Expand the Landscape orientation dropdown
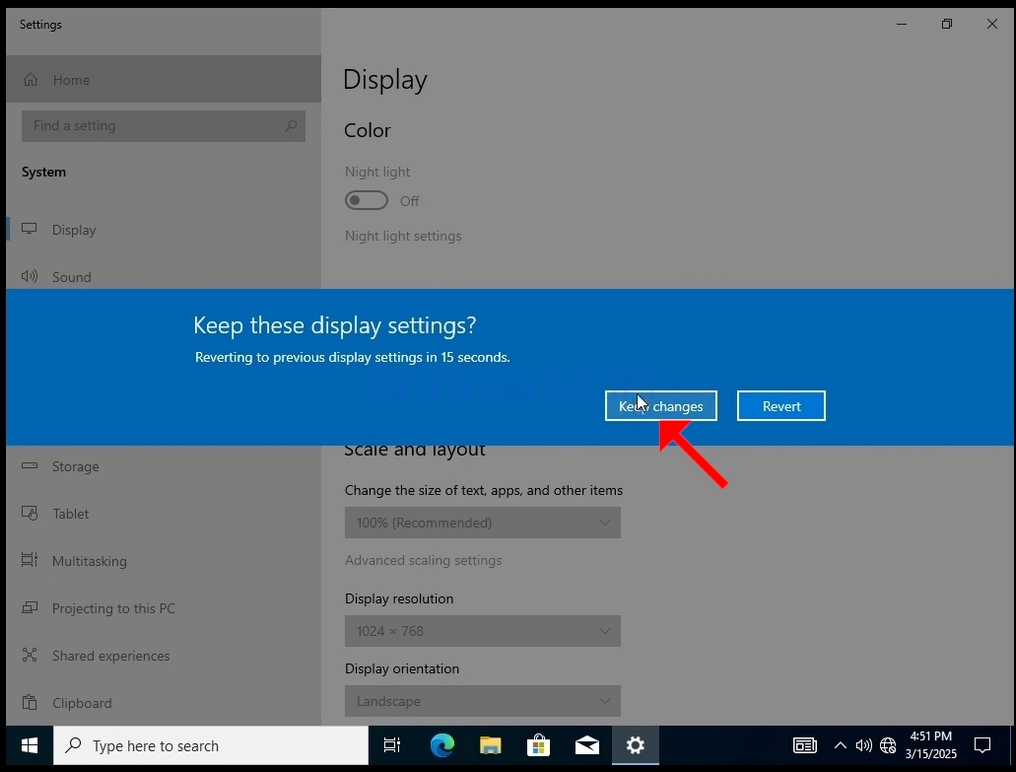The image size is (1016, 772). [483, 701]
